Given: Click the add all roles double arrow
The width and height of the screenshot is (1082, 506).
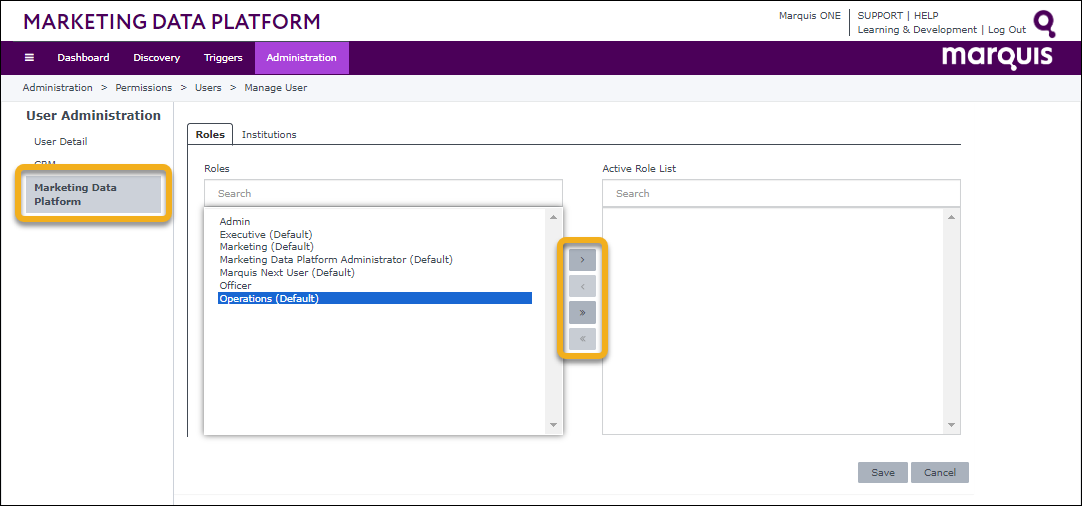Looking at the screenshot, I should click(x=582, y=312).
